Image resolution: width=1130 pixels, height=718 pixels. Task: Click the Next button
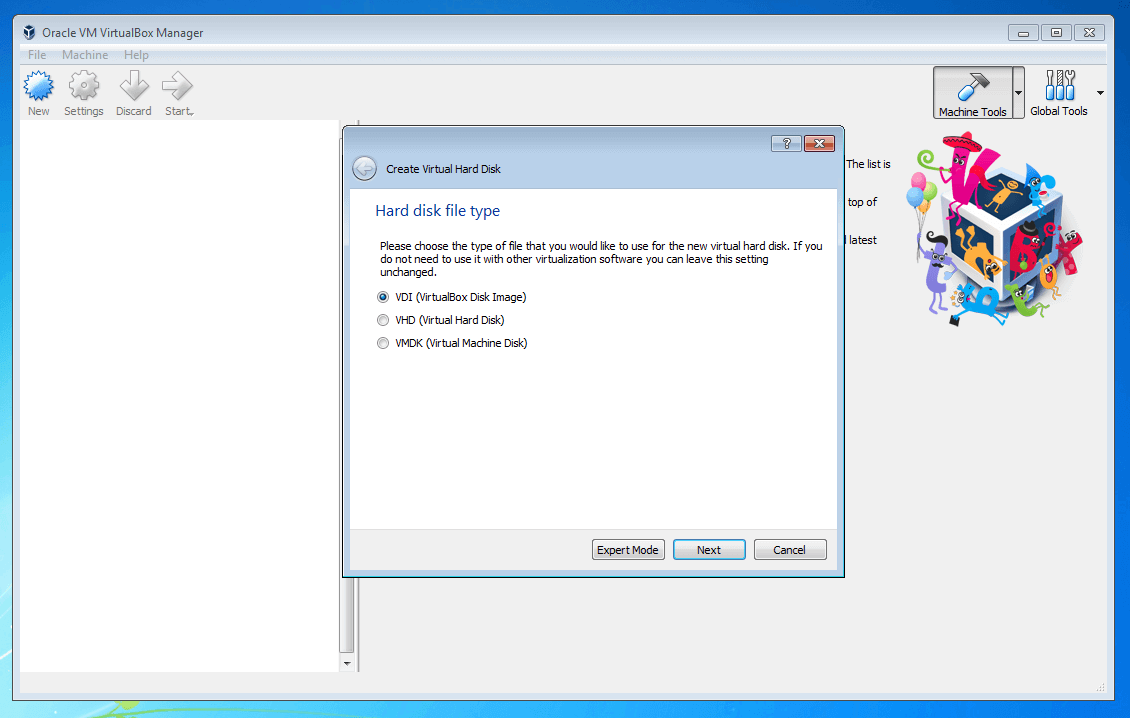point(709,550)
